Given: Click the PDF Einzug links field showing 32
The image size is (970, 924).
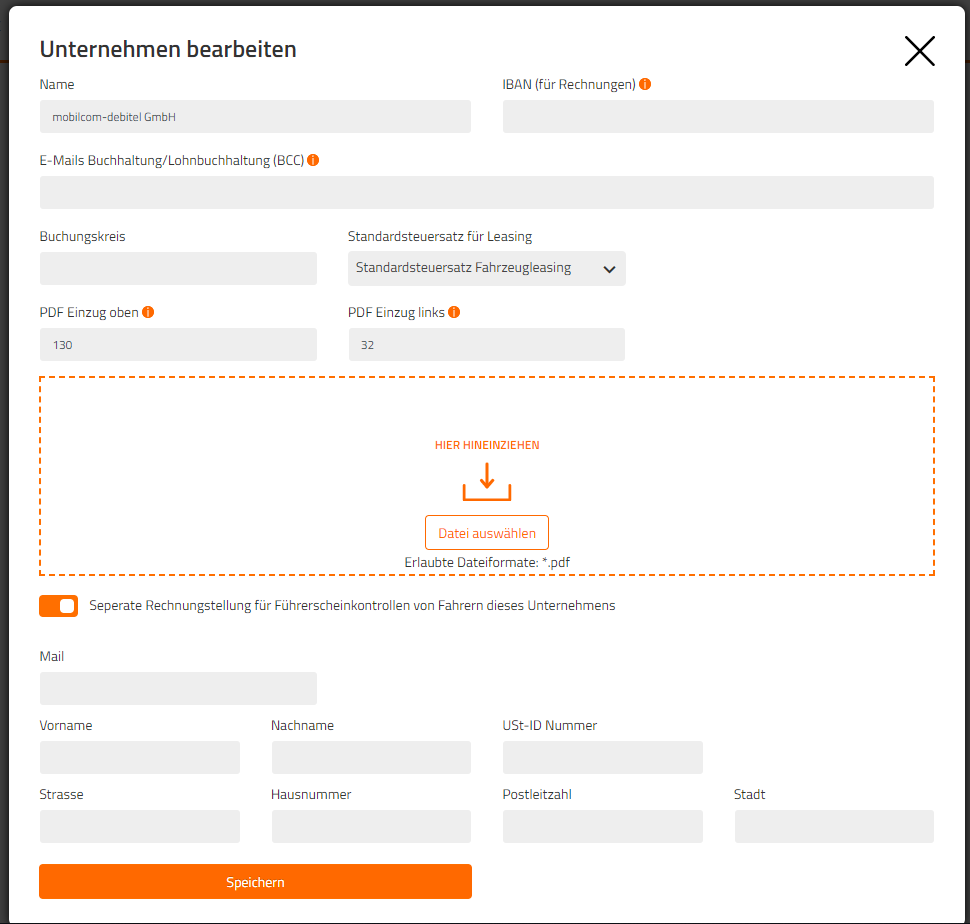Looking at the screenshot, I should [x=487, y=344].
